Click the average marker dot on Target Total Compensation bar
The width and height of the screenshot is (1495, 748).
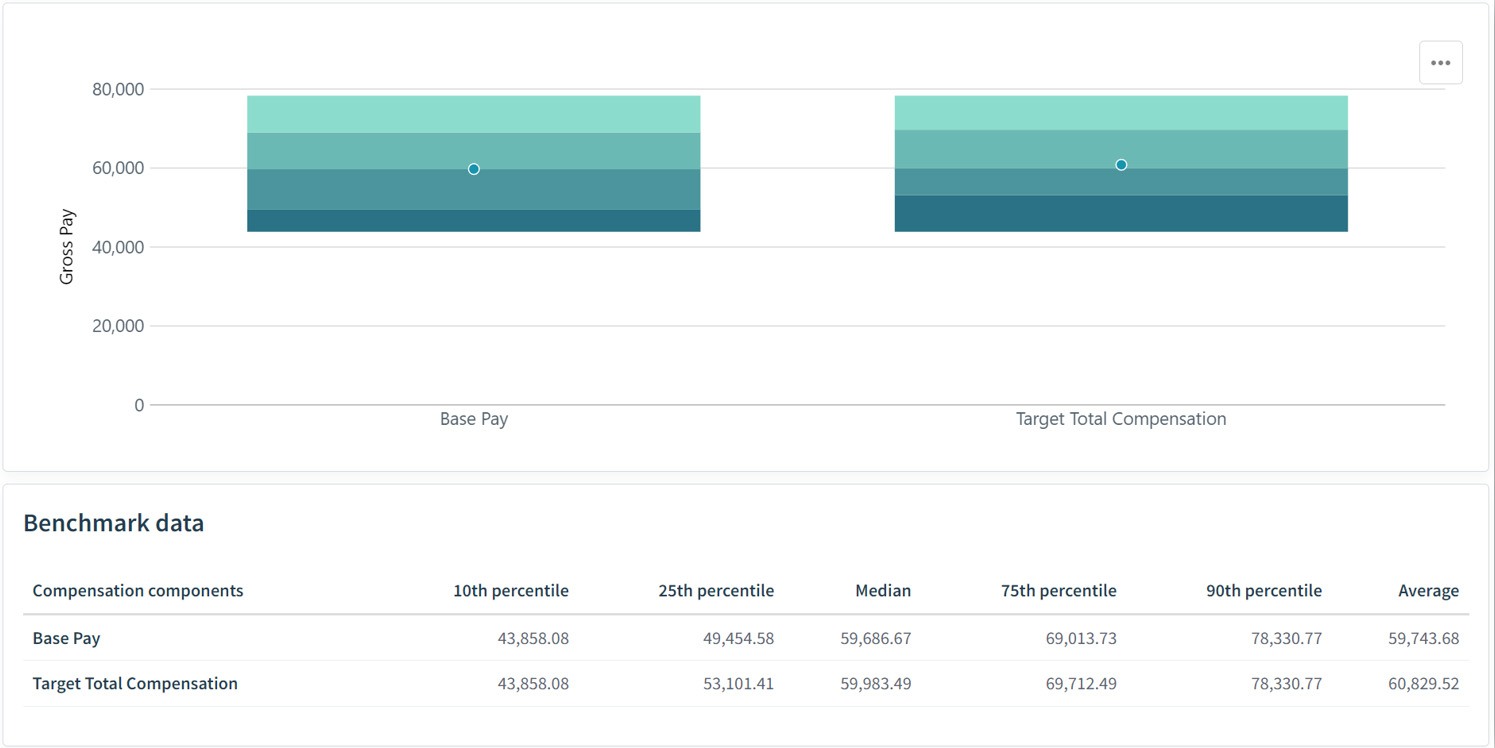(x=1121, y=165)
